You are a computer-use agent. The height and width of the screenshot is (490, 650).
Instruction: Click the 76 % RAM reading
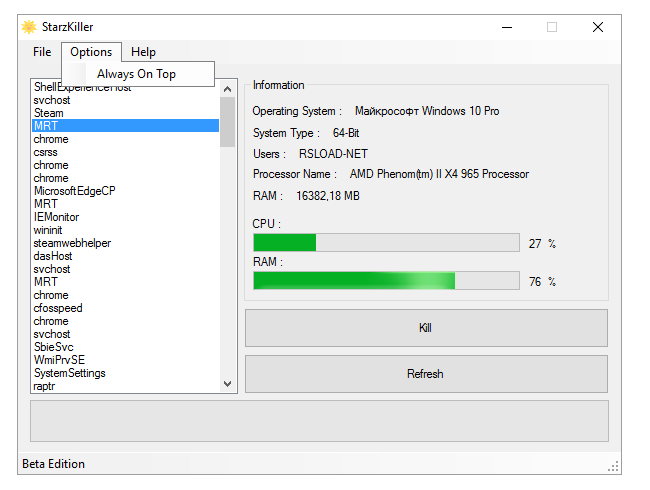coord(542,282)
